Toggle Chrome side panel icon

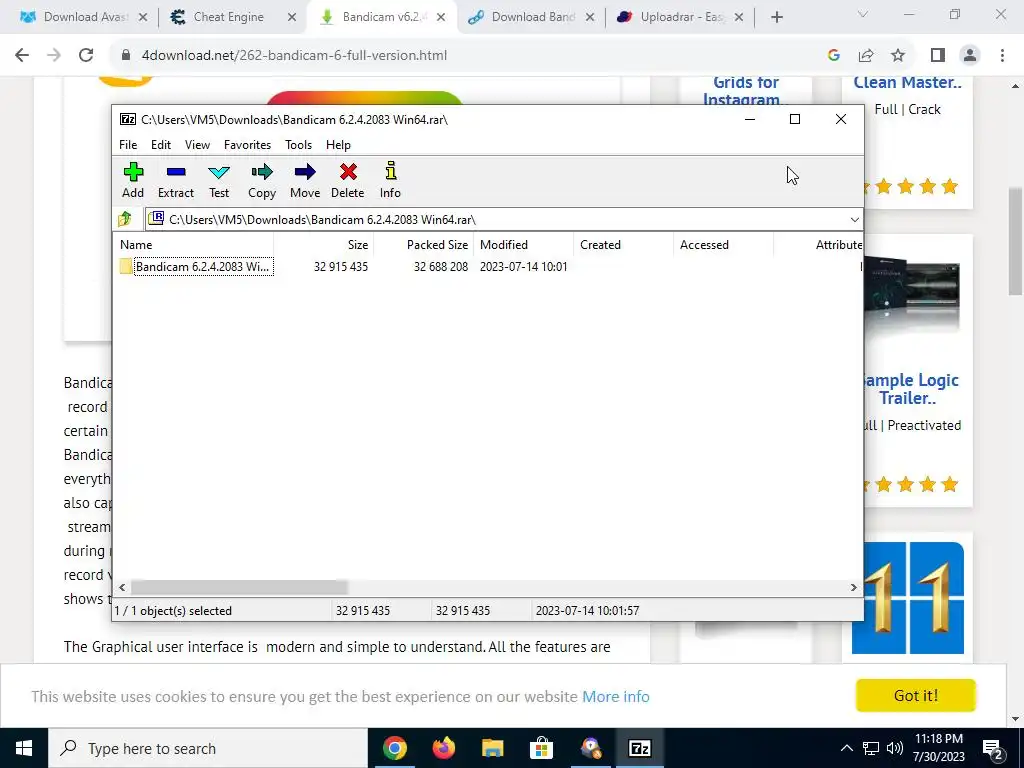click(x=938, y=56)
